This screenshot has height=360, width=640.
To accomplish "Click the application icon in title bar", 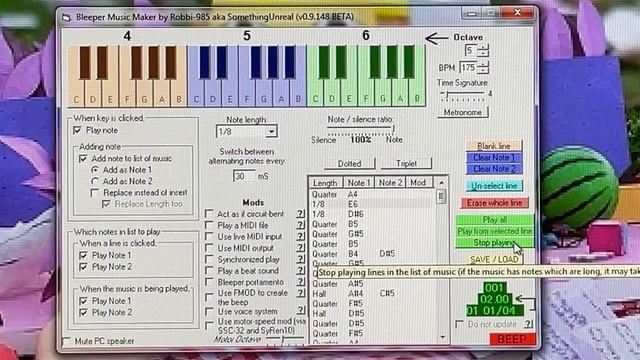I will pos(66,17).
